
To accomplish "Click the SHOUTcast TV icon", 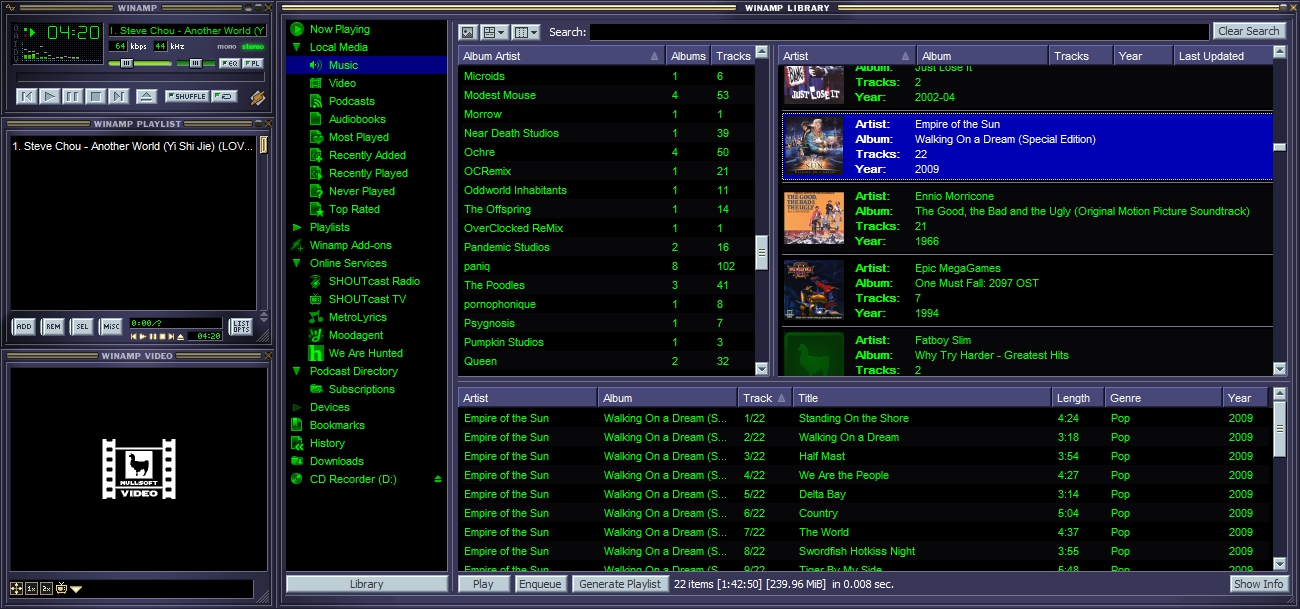I will [316, 299].
